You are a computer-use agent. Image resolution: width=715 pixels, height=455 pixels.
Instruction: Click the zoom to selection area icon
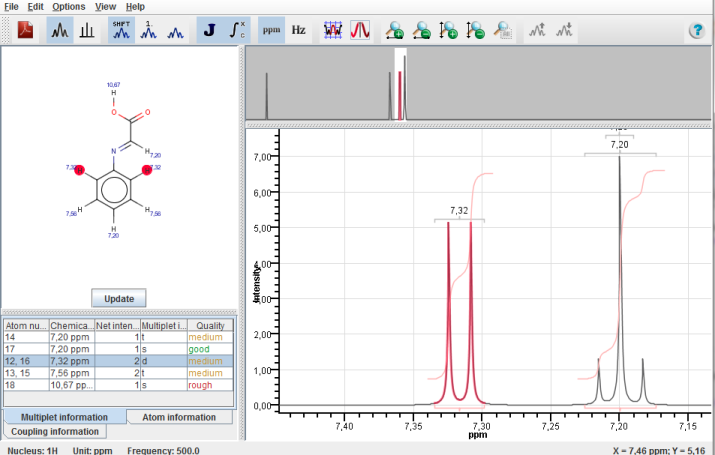(503, 30)
